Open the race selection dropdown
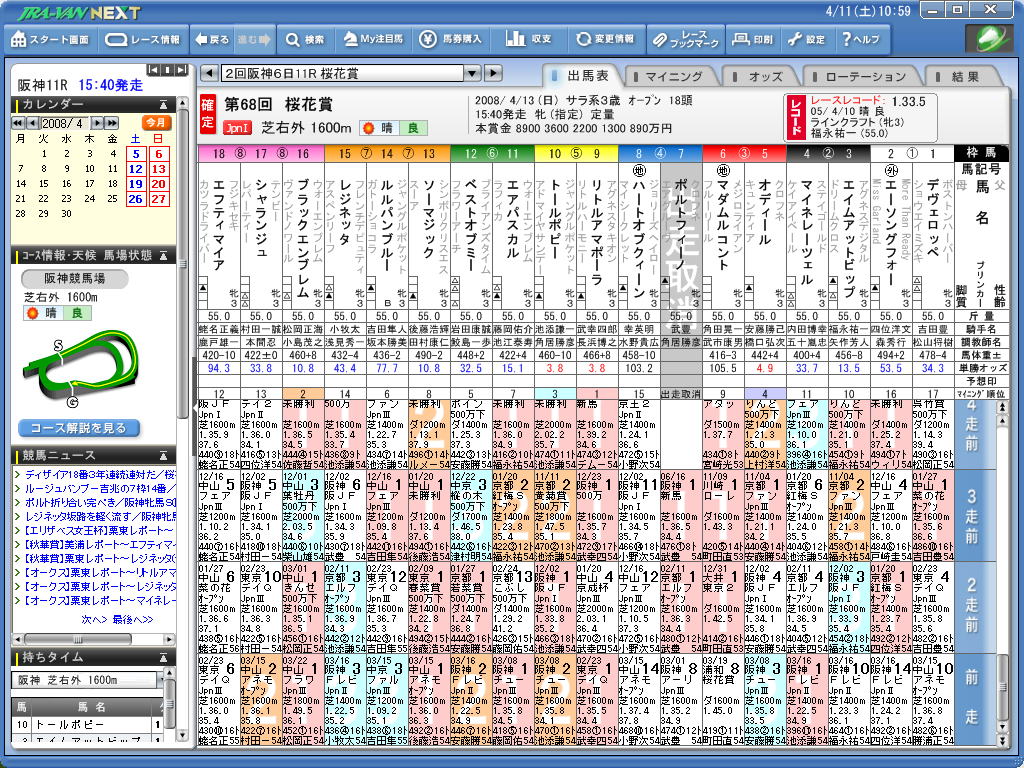This screenshot has width=1024, height=768. point(471,74)
